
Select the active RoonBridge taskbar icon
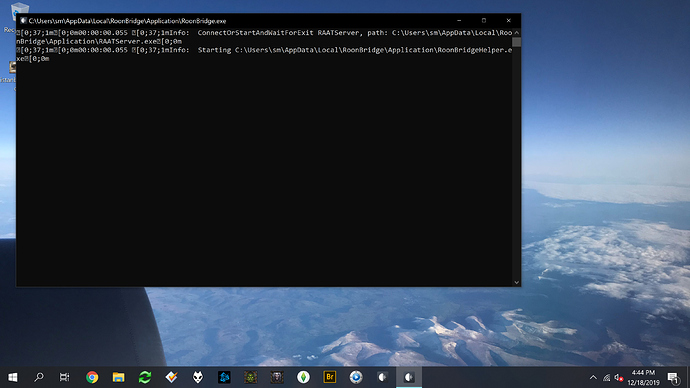[409, 377]
